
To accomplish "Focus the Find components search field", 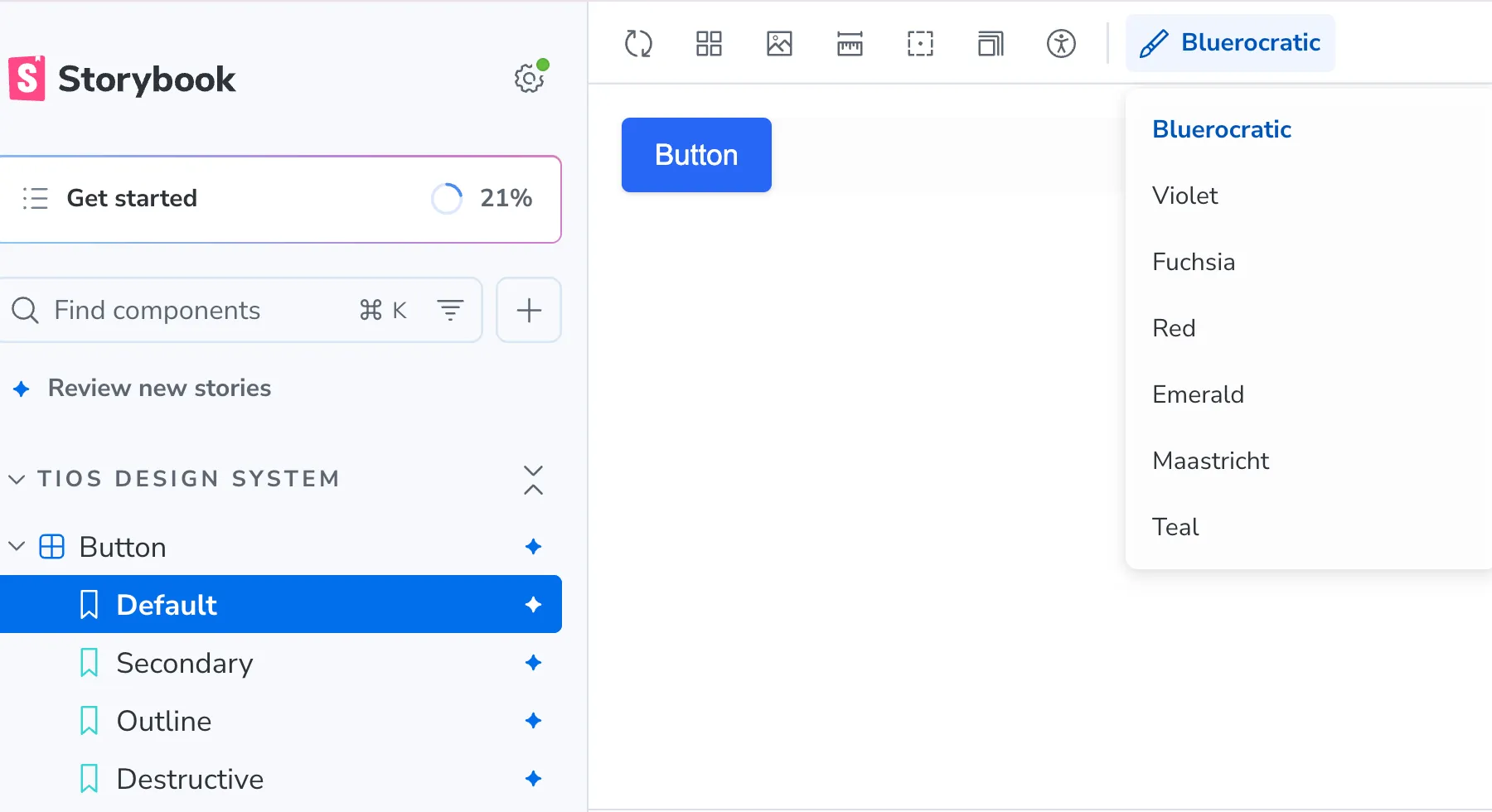I will 240,310.
